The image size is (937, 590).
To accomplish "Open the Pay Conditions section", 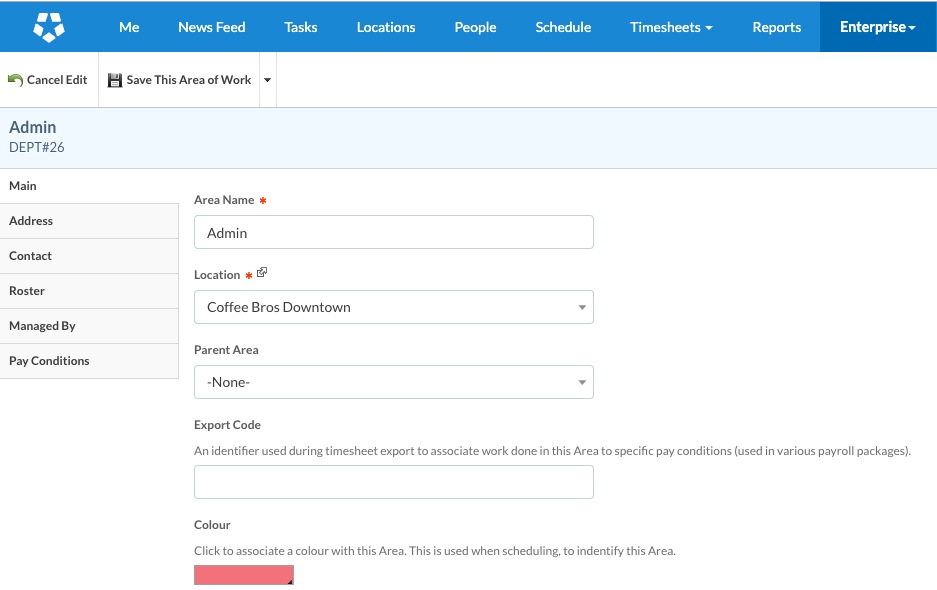I will pos(50,360).
